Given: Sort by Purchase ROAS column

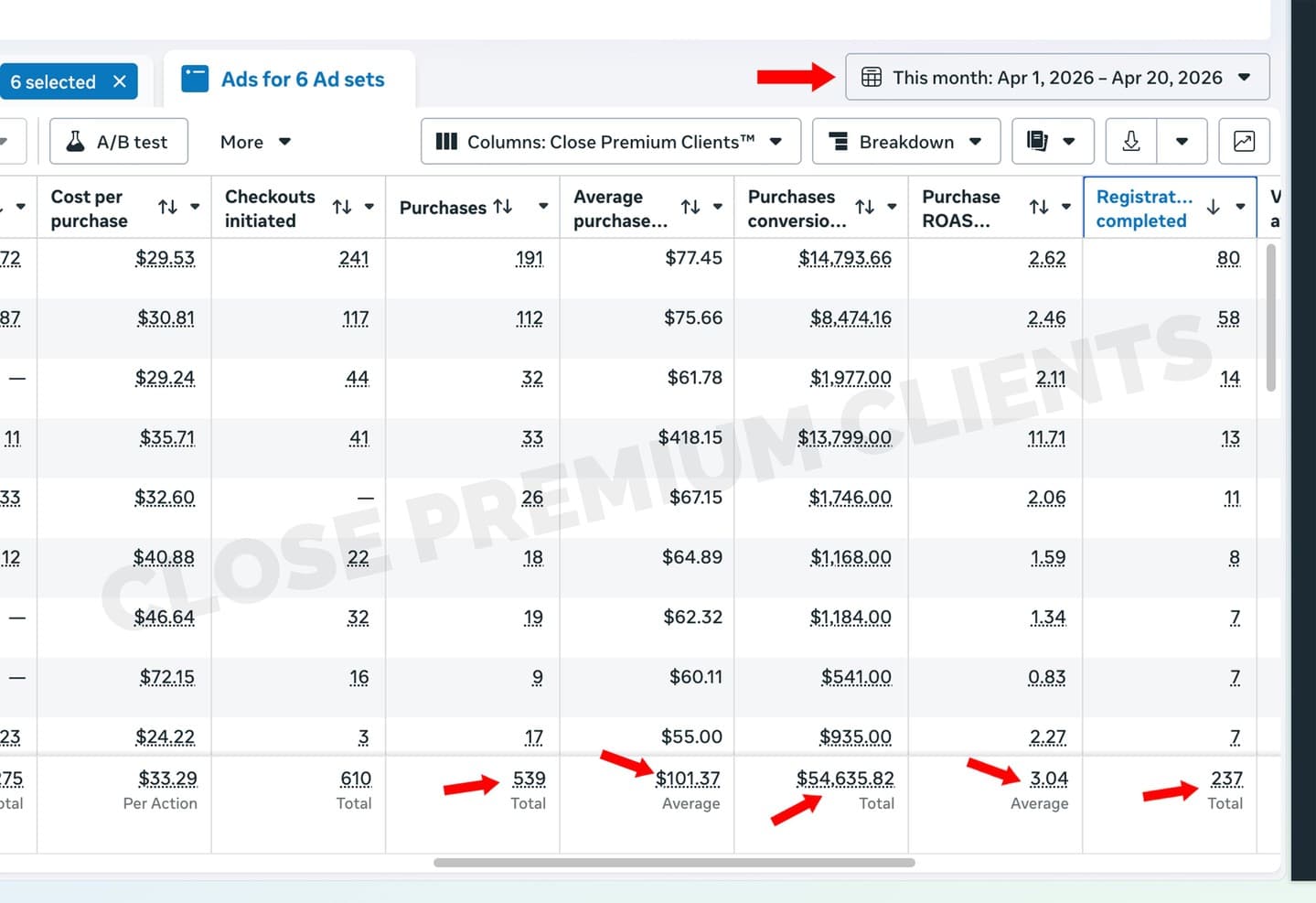Looking at the screenshot, I should pos(1039,208).
